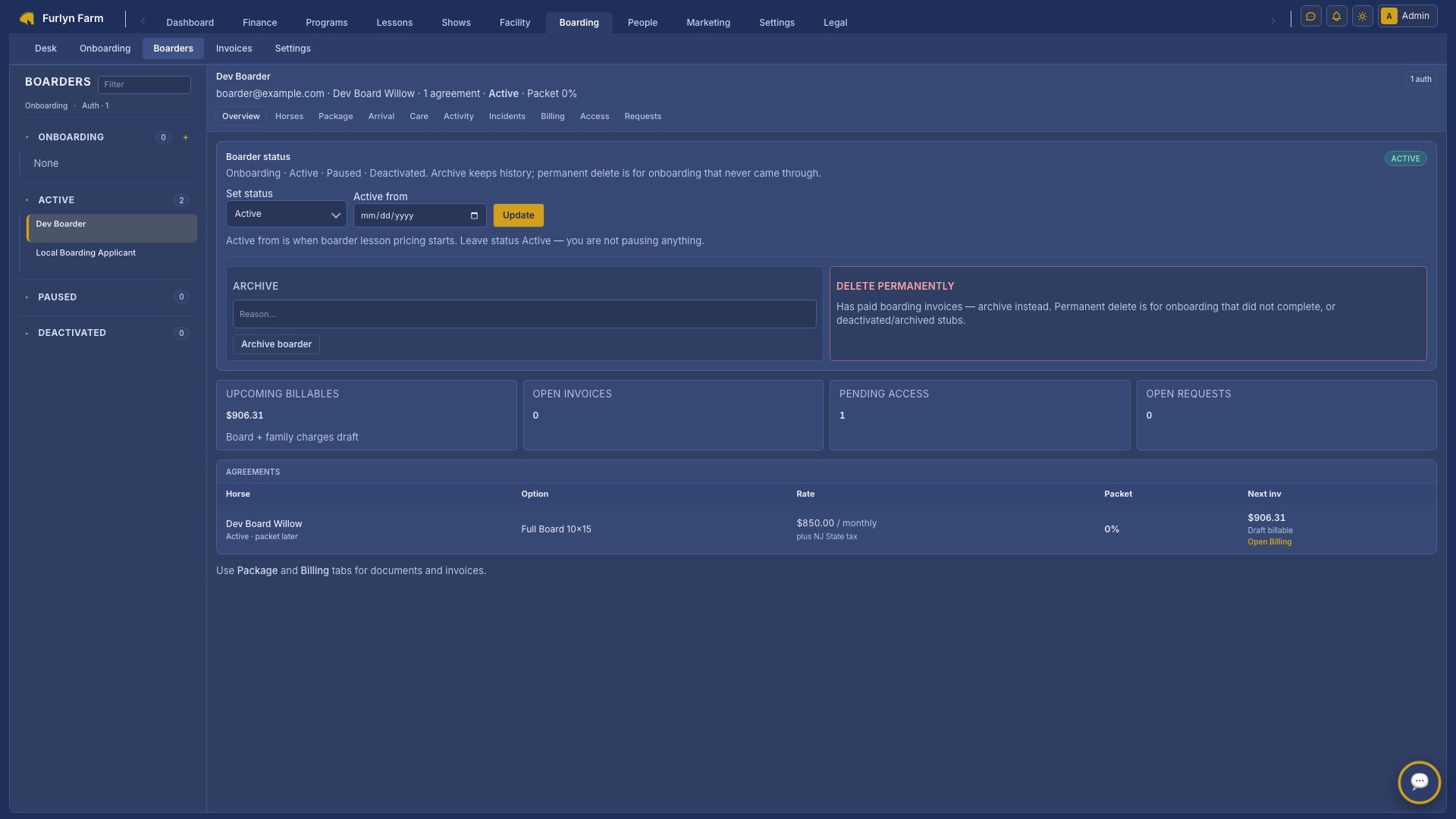1456x819 pixels.
Task: Open the Admin user menu
Action: pyautogui.click(x=1407, y=16)
